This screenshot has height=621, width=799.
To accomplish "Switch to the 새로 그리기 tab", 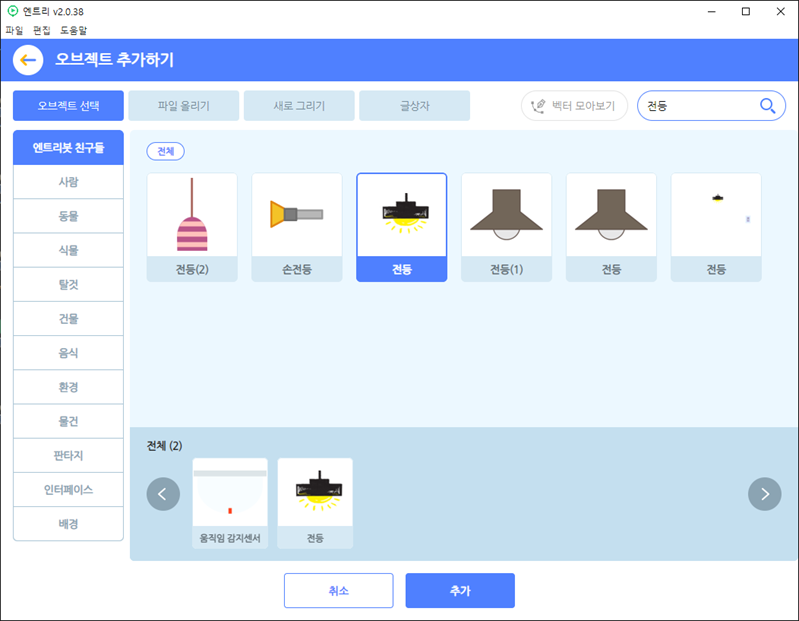I will pos(299,106).
